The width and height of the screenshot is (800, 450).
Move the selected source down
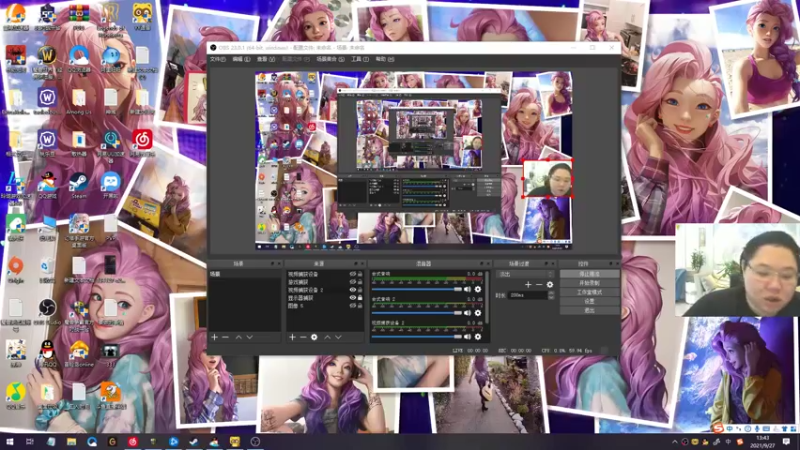pyautogui.click(x=338, y=337)
